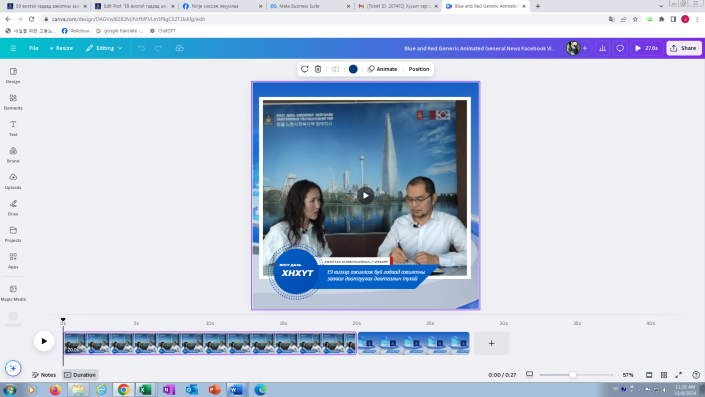
Task: Open the Elements panel in sidebar
Action: [13, 102]
